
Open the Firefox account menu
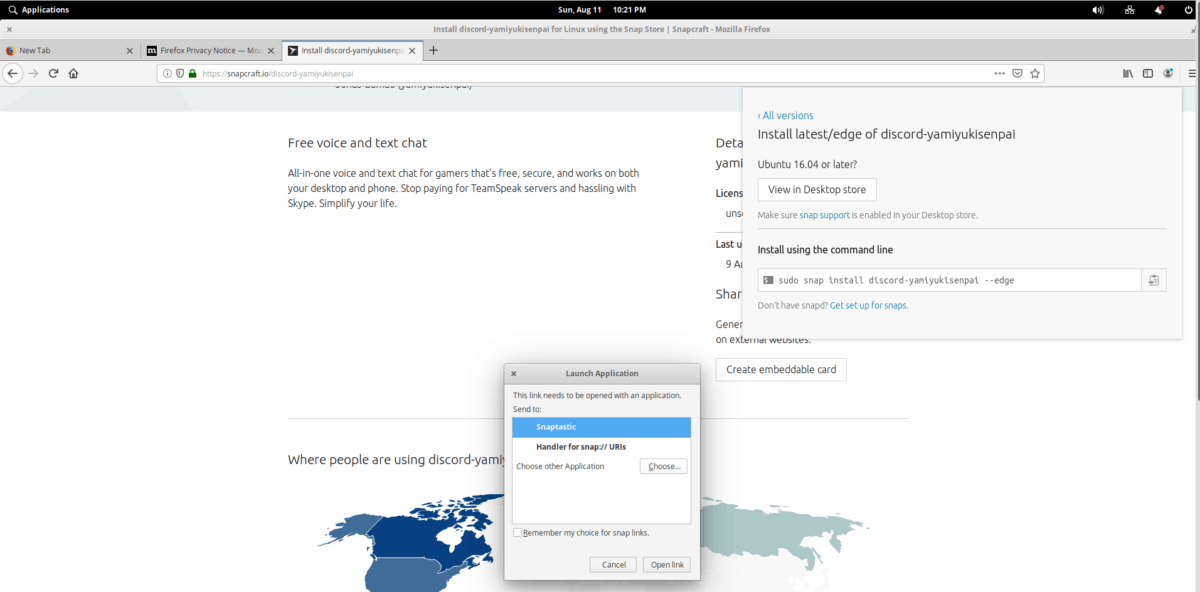point(1168,73)
